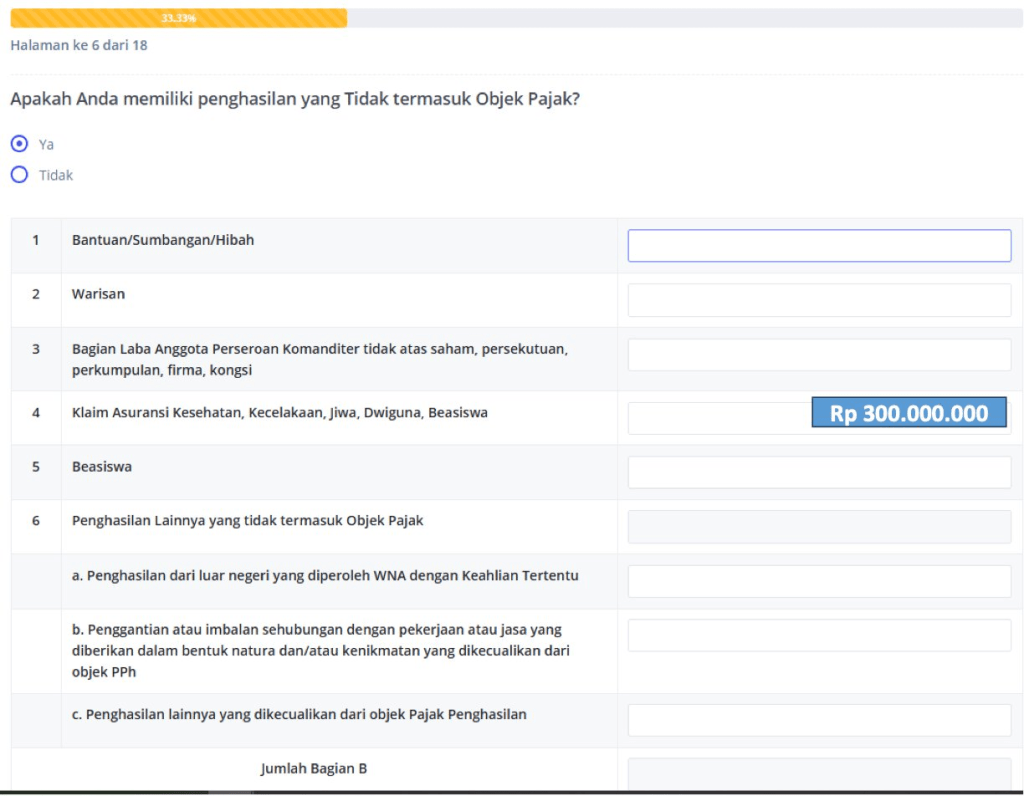Screen dimensions: 1024x796
Task: Select the "Ya" radio button
Action: pos(19,144)
